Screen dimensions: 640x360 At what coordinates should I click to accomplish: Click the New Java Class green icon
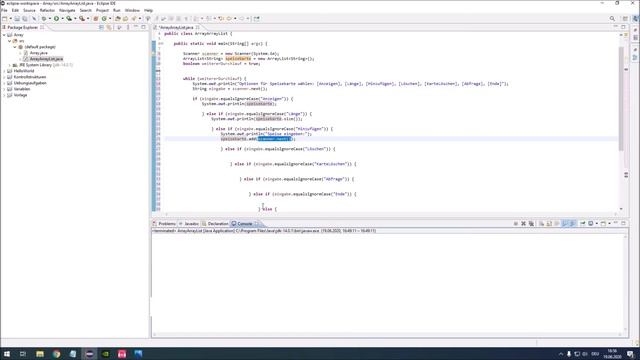click(x=104, y=18)
